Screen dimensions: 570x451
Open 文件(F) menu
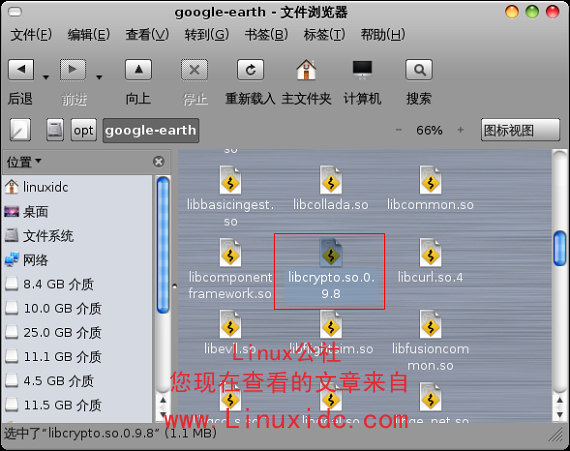(31, 35)
